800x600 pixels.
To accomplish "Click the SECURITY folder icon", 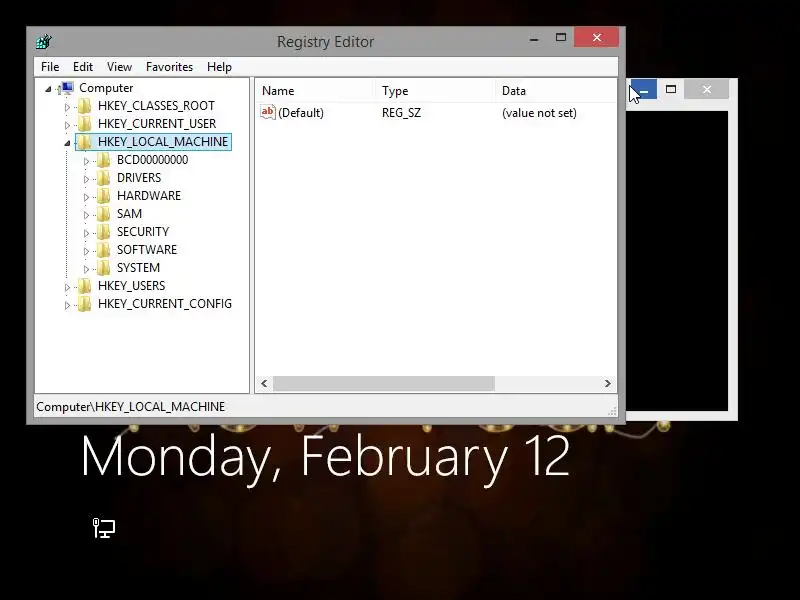I will (104, 232).
